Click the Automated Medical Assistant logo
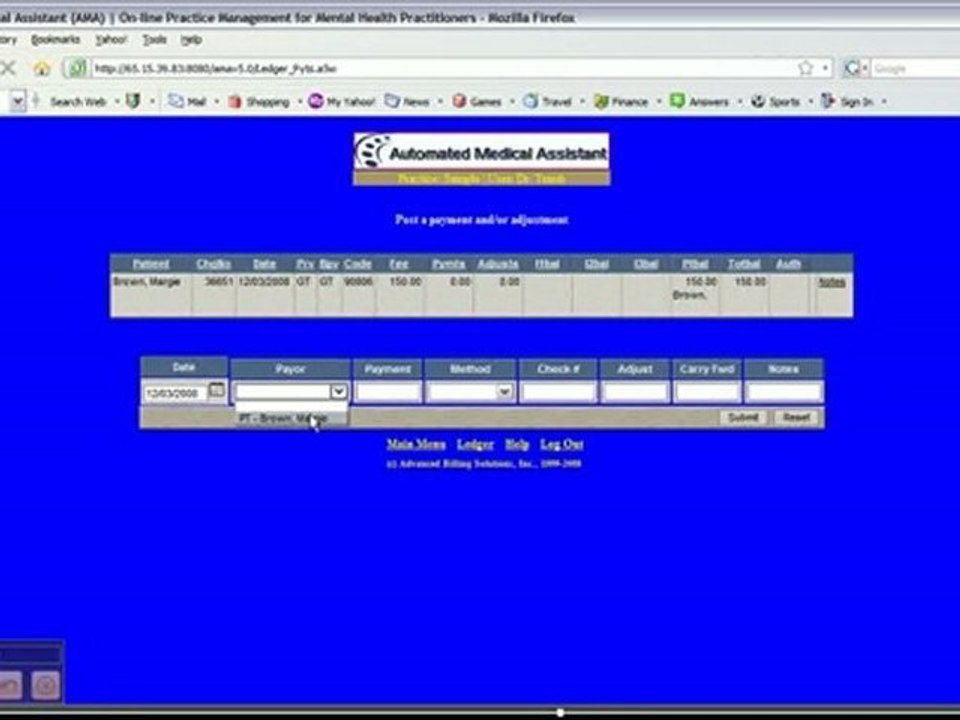Screen dimensions: 960x720 (x=481, y=151)
